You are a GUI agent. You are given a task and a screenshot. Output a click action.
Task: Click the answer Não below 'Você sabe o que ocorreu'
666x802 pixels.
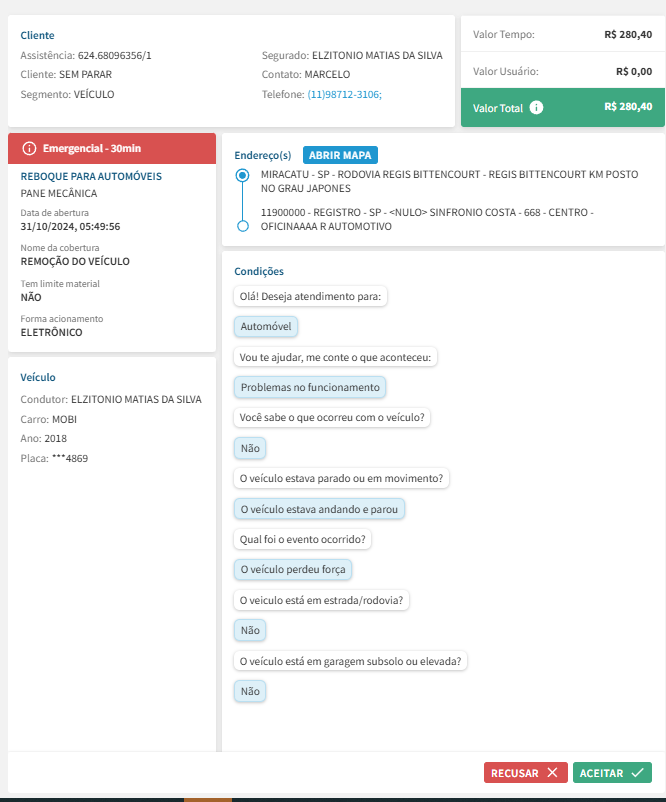tap(250, 448)
